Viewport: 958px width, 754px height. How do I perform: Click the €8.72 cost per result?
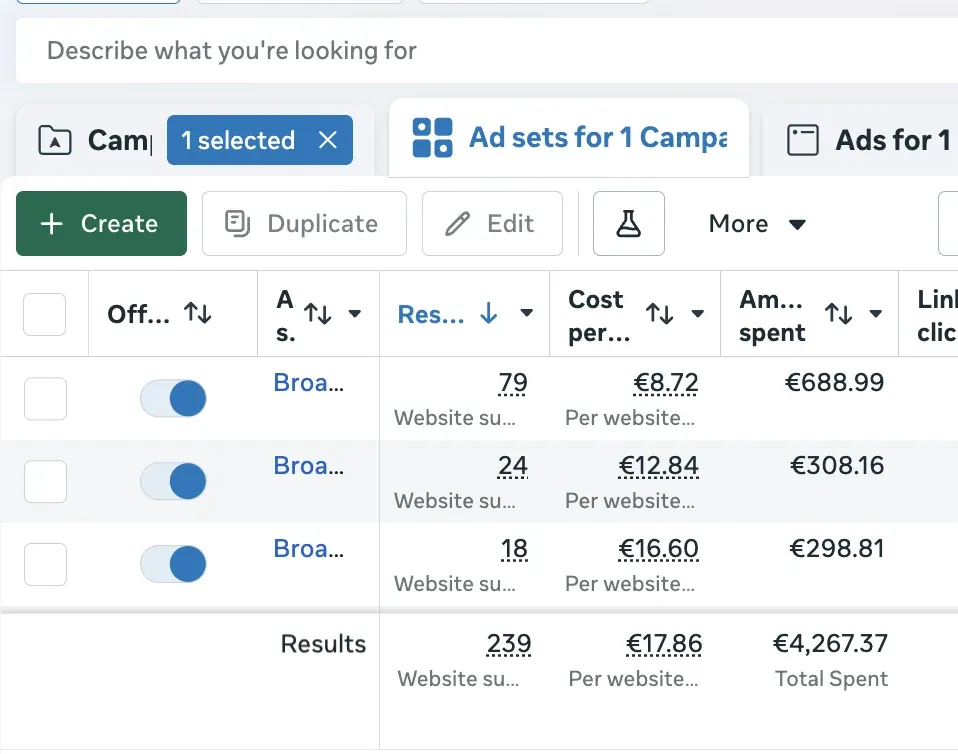[665, 383]
